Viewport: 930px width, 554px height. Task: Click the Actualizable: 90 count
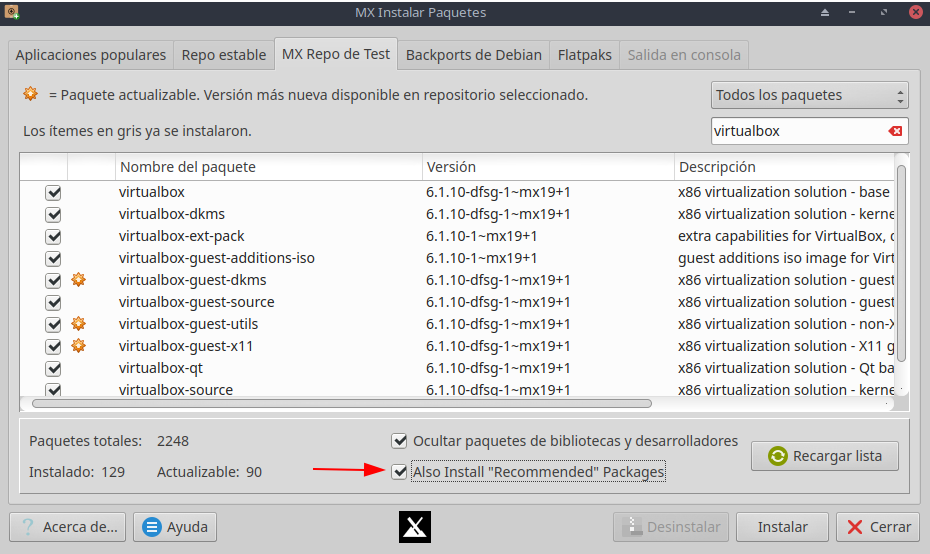tap(209, 472)
